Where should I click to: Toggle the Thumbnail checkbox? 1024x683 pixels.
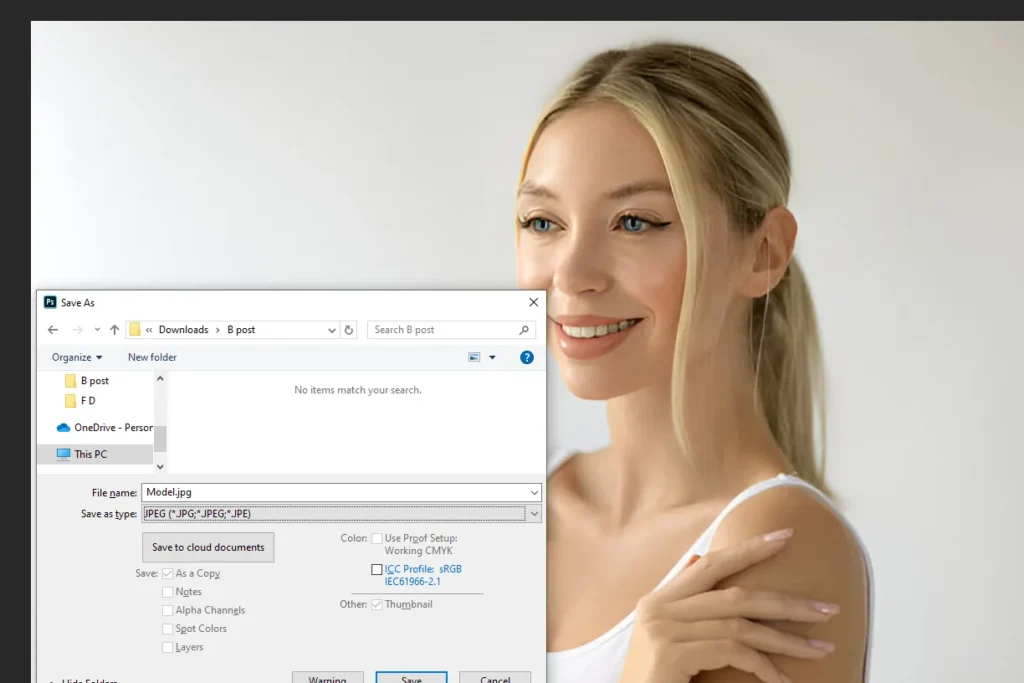coord(377,604)
